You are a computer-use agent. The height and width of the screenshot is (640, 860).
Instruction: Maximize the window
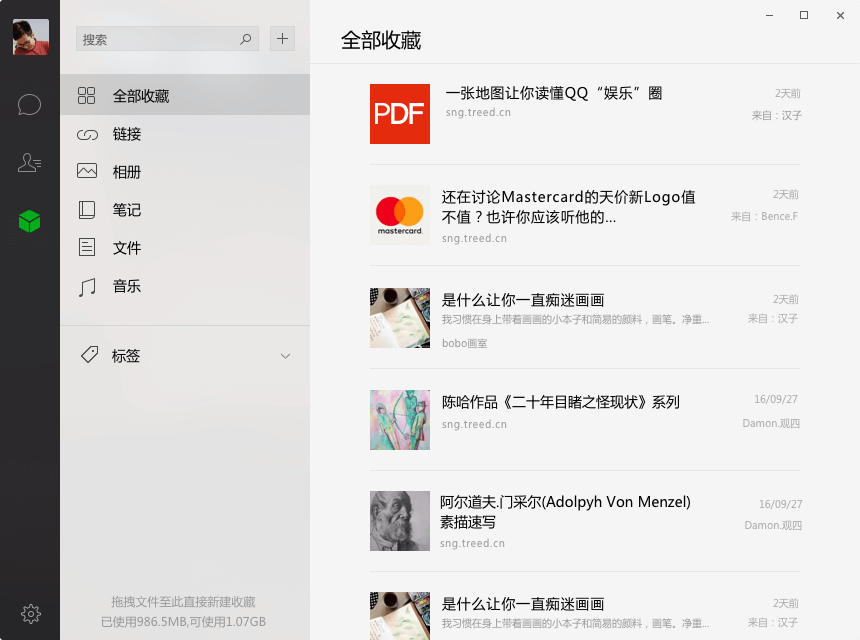tap(804, 15)
